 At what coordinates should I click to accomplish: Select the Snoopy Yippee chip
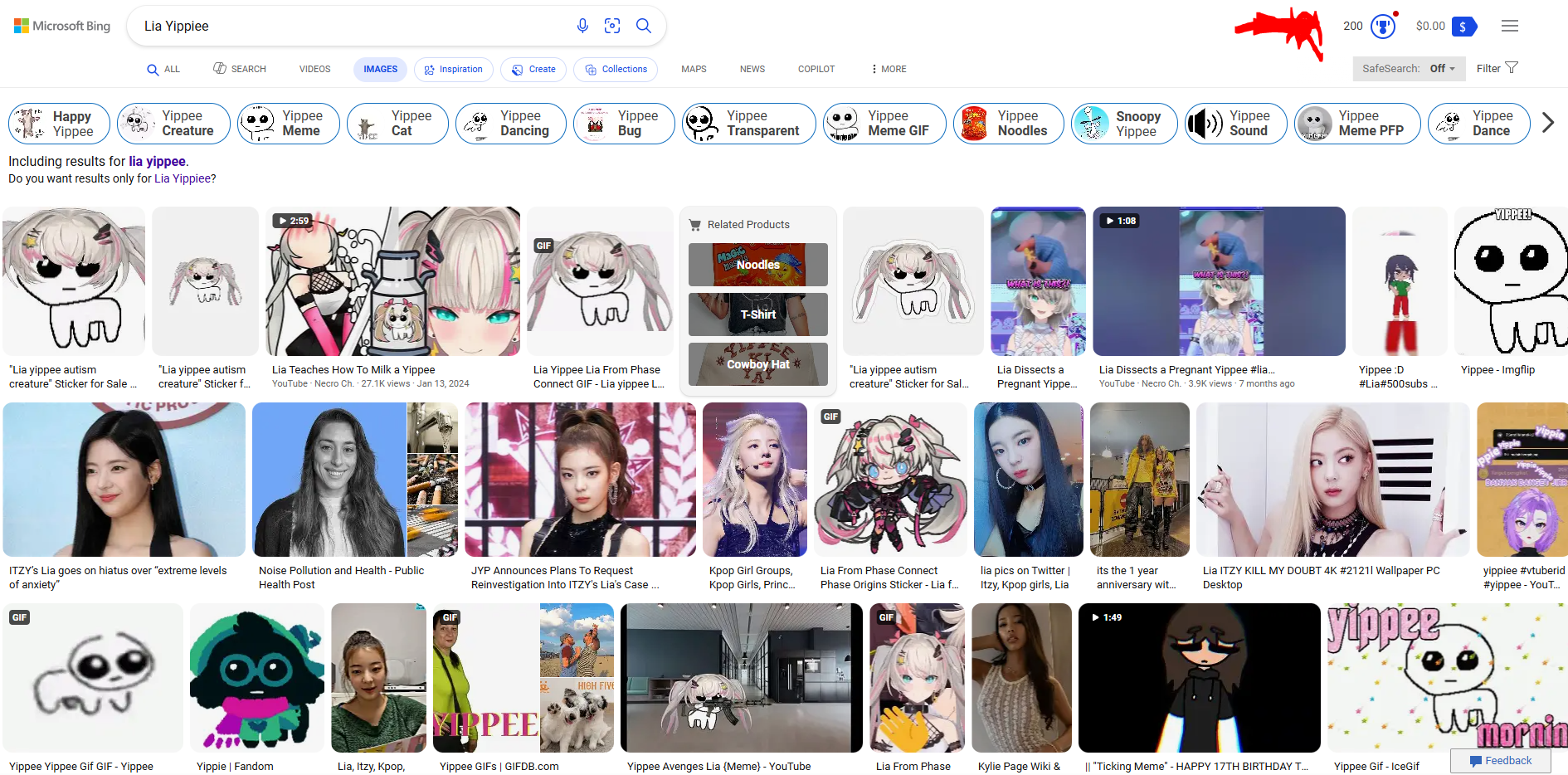(1124, 124)
